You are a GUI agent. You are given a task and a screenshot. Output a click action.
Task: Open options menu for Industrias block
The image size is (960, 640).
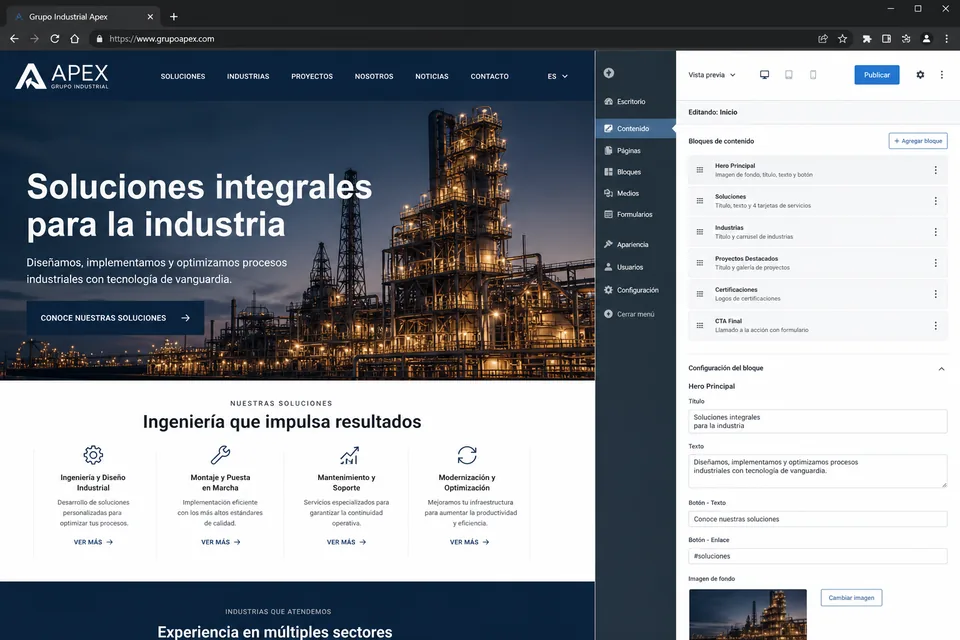pos(936,232)
